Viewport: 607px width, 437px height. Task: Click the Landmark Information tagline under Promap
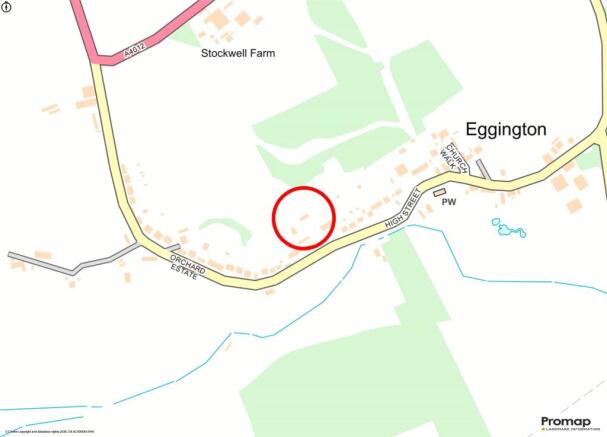(571, 429)
